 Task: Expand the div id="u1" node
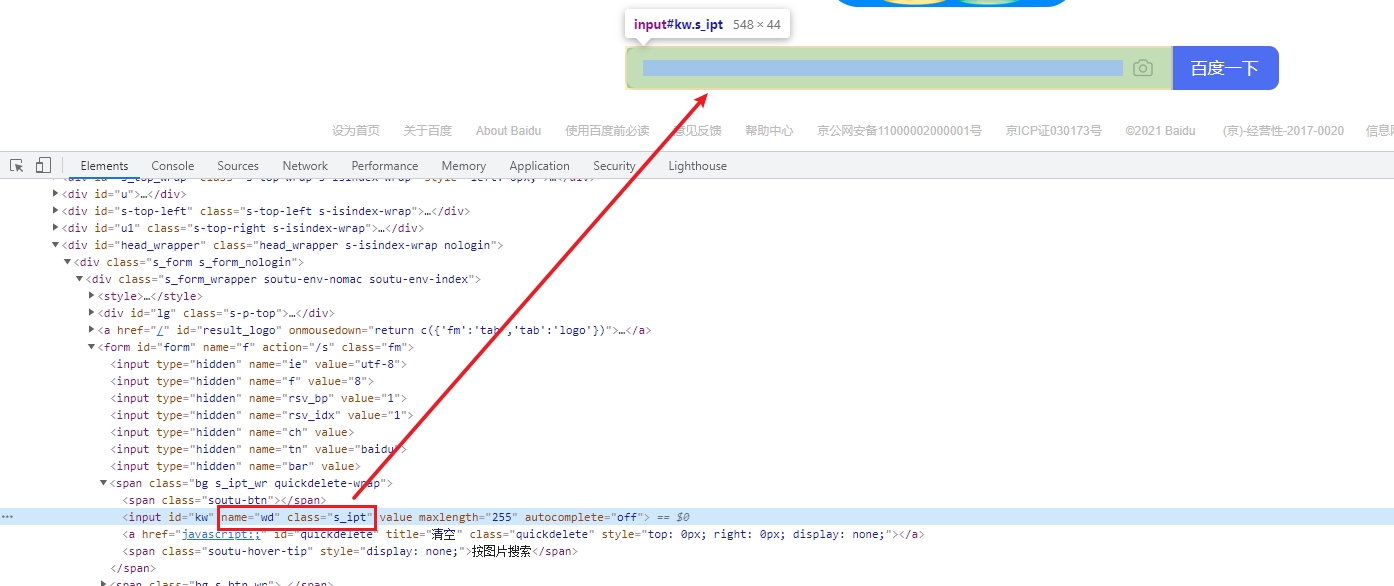click(x=57, y=228)
